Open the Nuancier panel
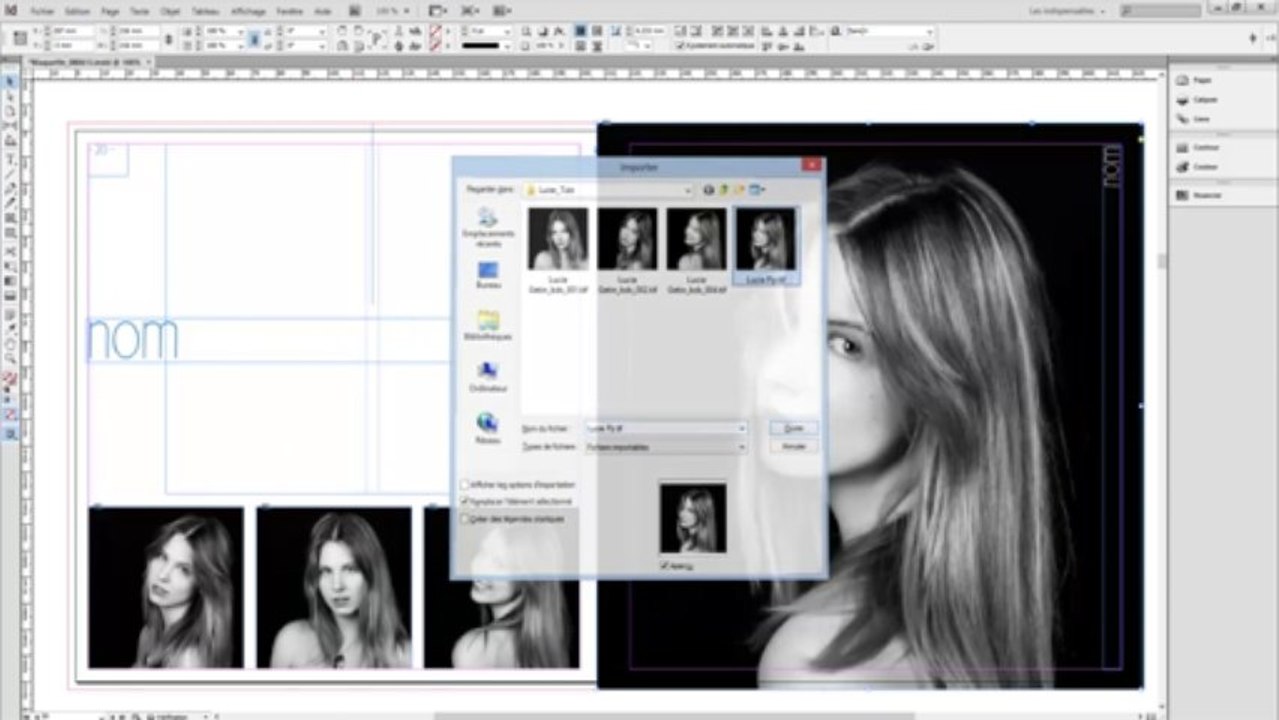 (x=1198, y=195)
